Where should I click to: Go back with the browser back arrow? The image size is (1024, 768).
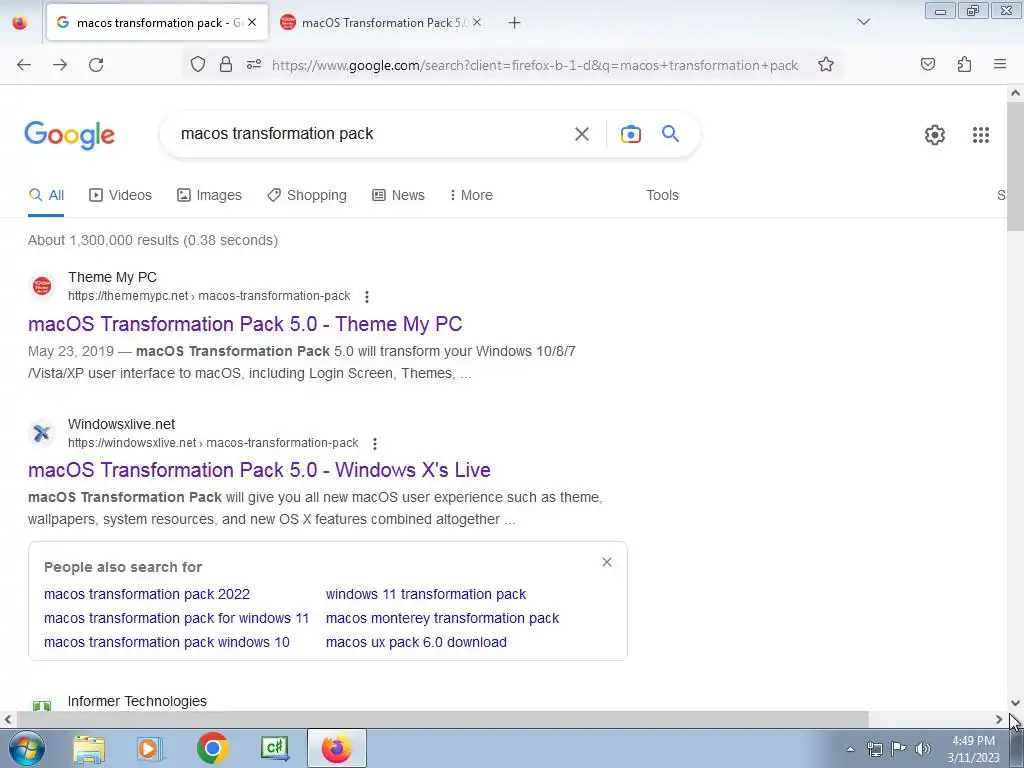pos(24,65)
